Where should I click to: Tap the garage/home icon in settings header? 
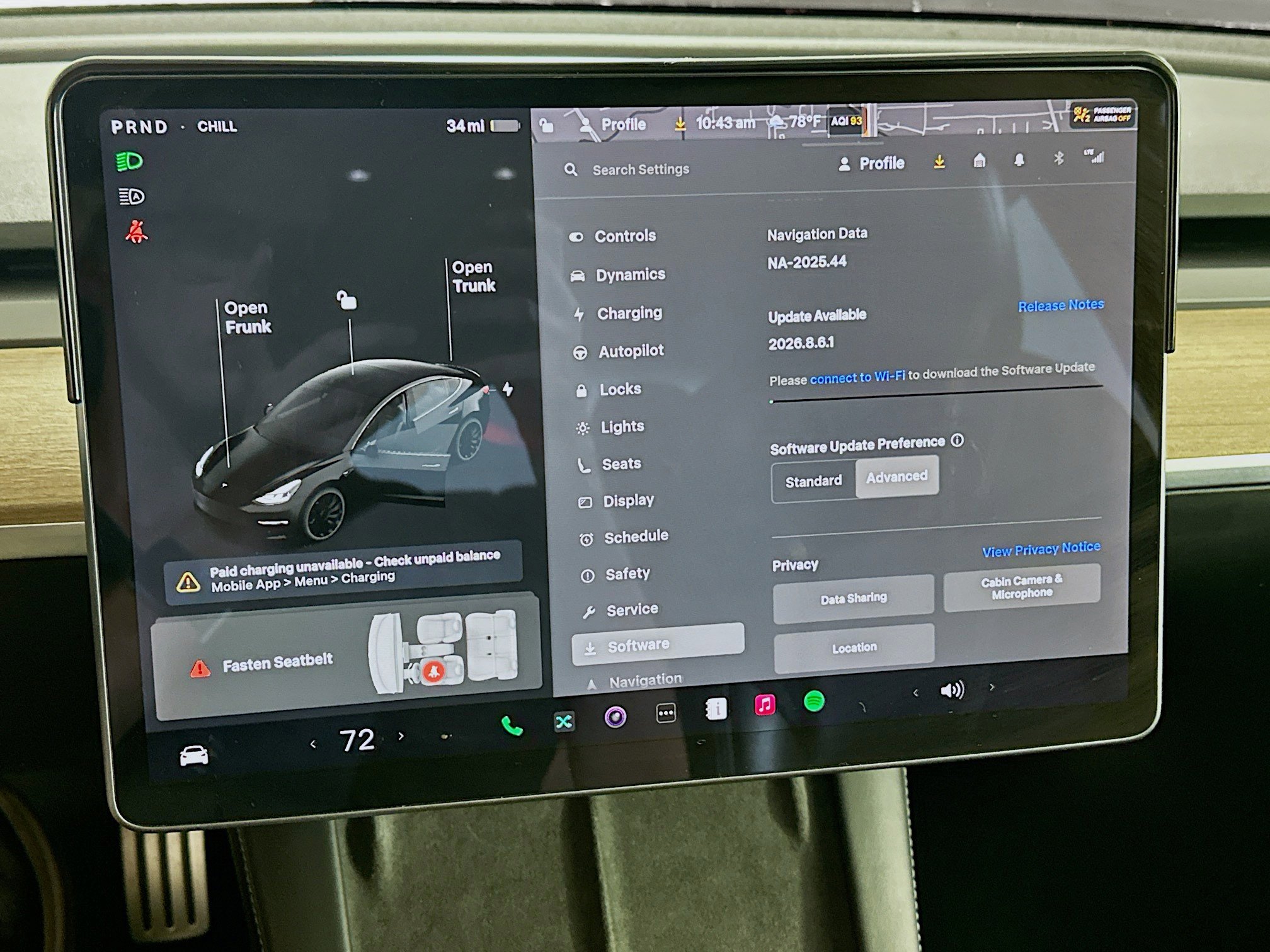[x=978, y=161]
